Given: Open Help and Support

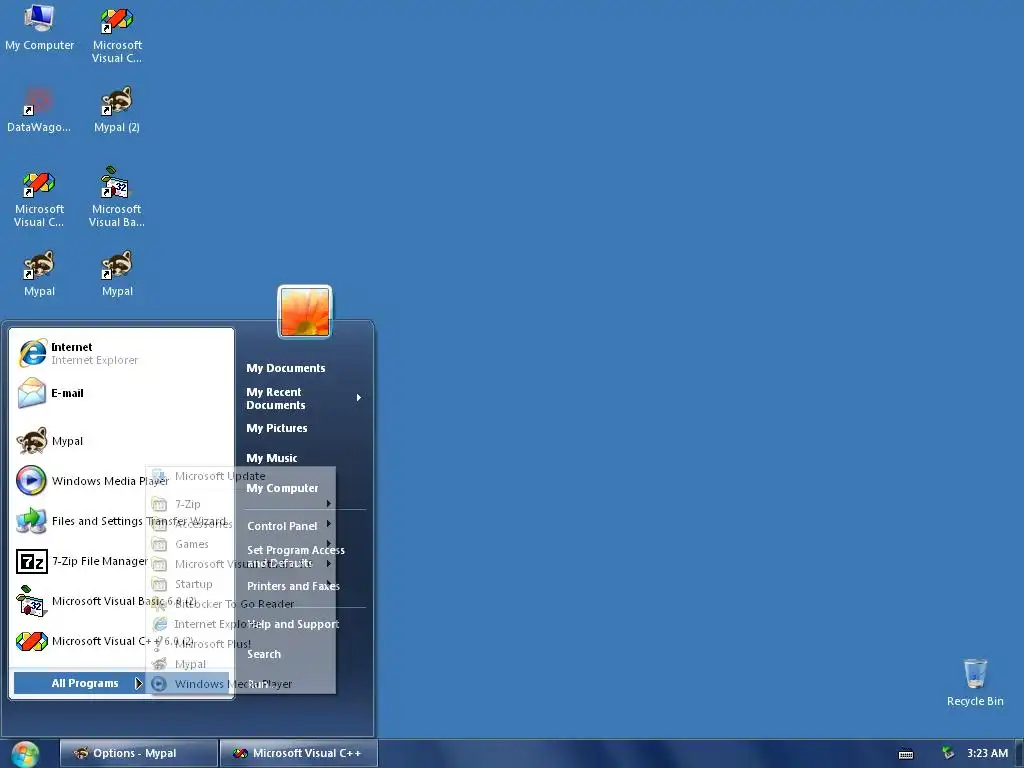Looking at the screenshot, I should click(293, 624).
